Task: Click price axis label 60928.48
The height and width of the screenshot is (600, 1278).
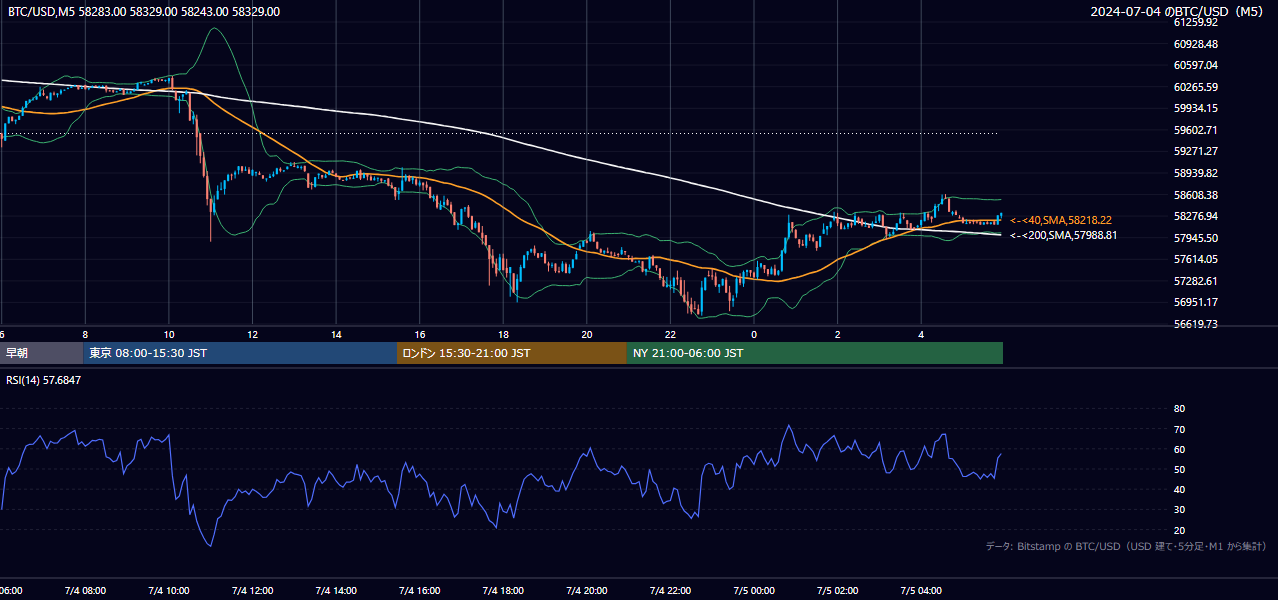Action: click(1196, 44)
